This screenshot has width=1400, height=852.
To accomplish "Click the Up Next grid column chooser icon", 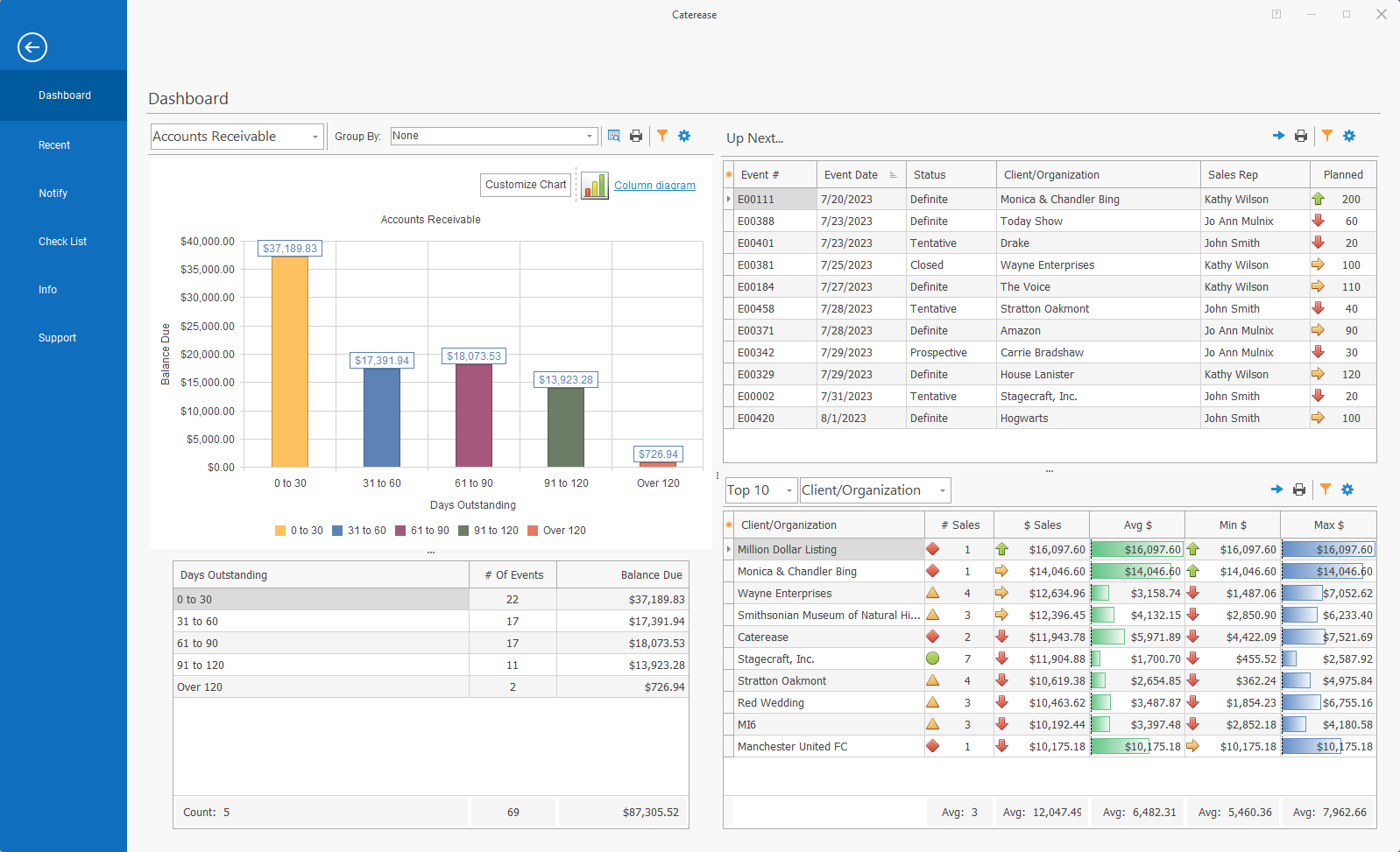I will click(x=729, y=174).
